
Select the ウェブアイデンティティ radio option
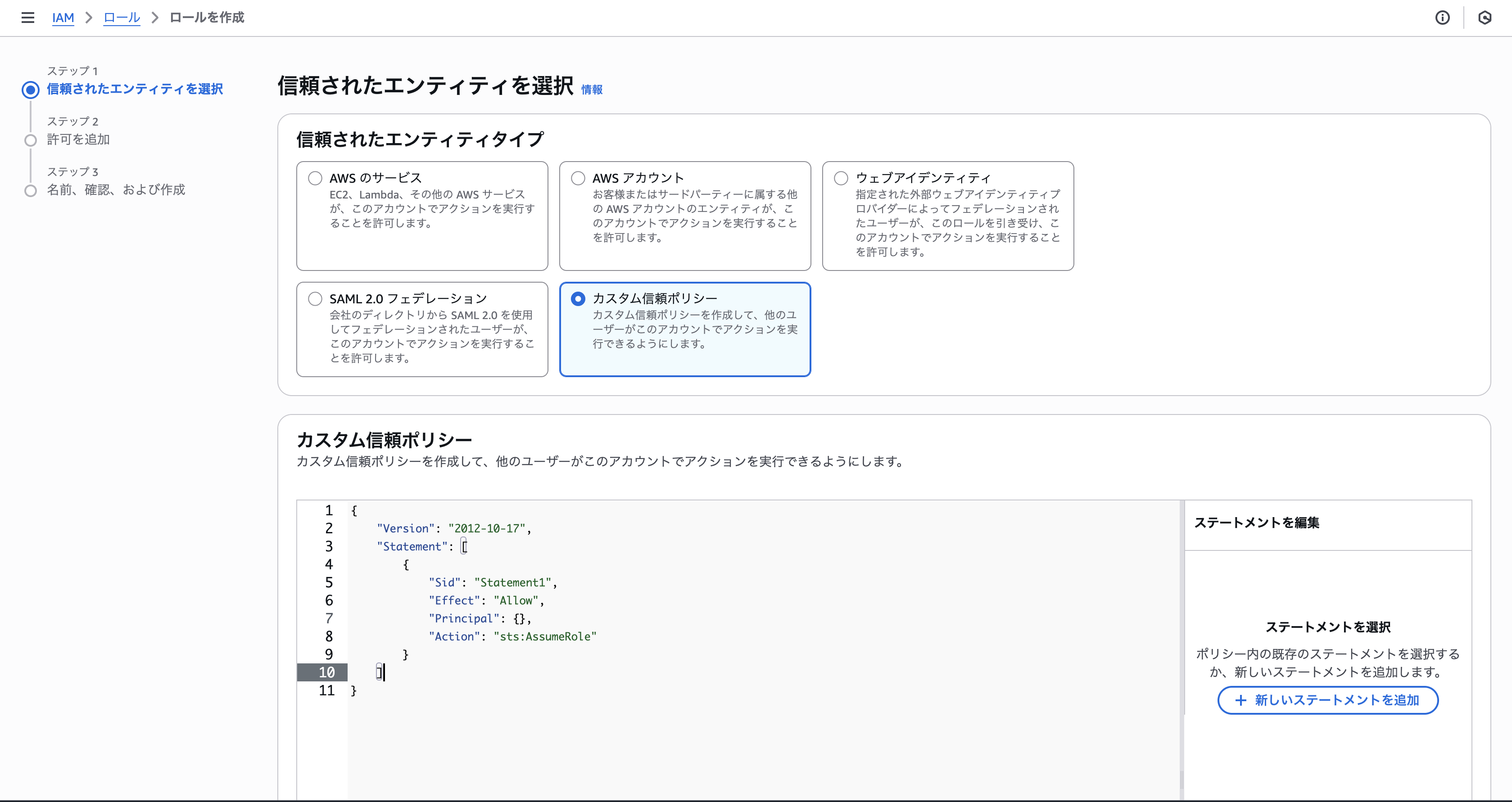[x=841, y=178]
